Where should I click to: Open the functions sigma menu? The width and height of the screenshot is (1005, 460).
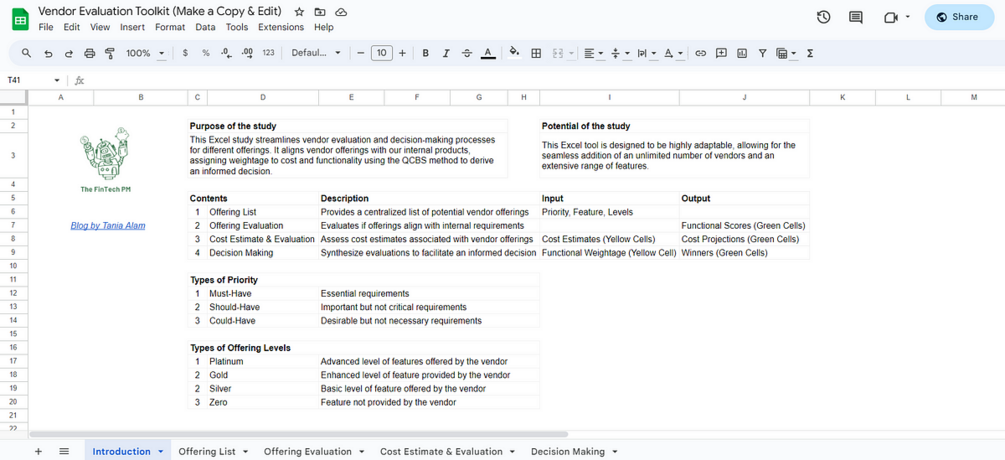coord(810,53)
